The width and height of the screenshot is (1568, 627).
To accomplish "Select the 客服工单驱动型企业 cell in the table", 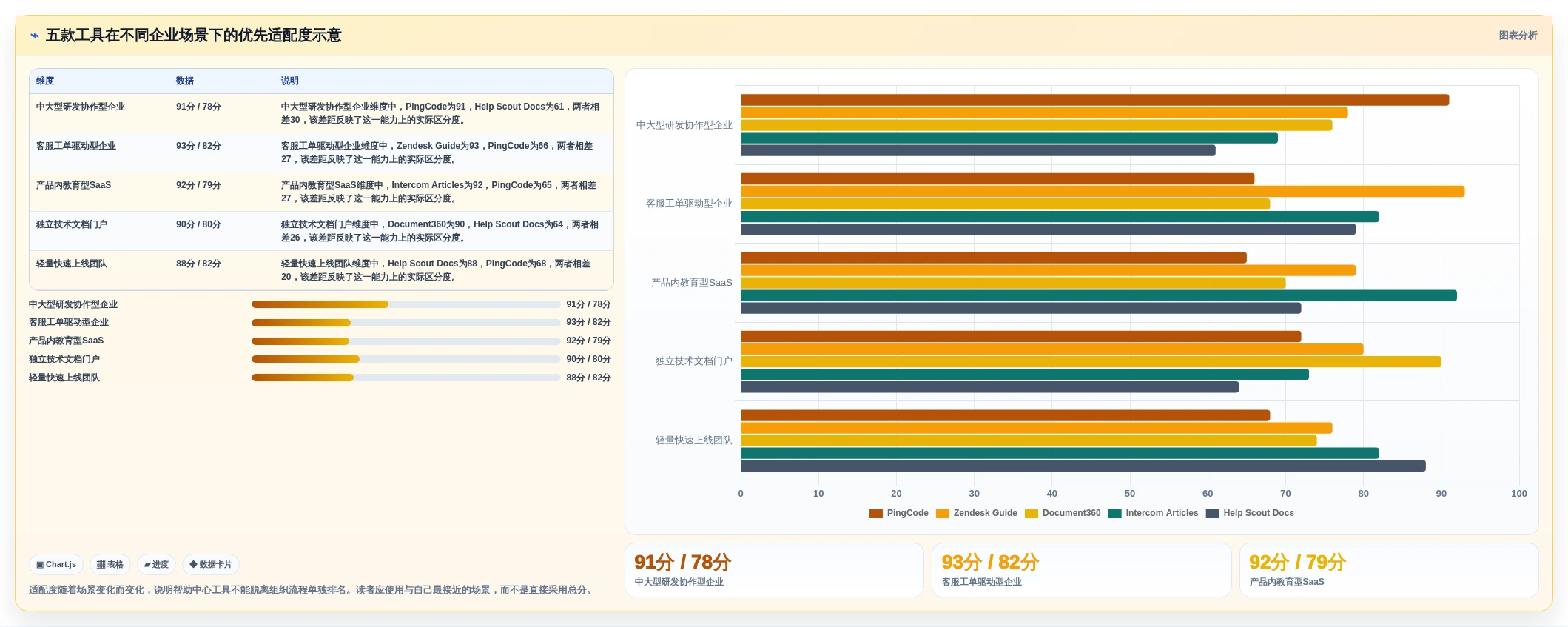I will point(76,146).
